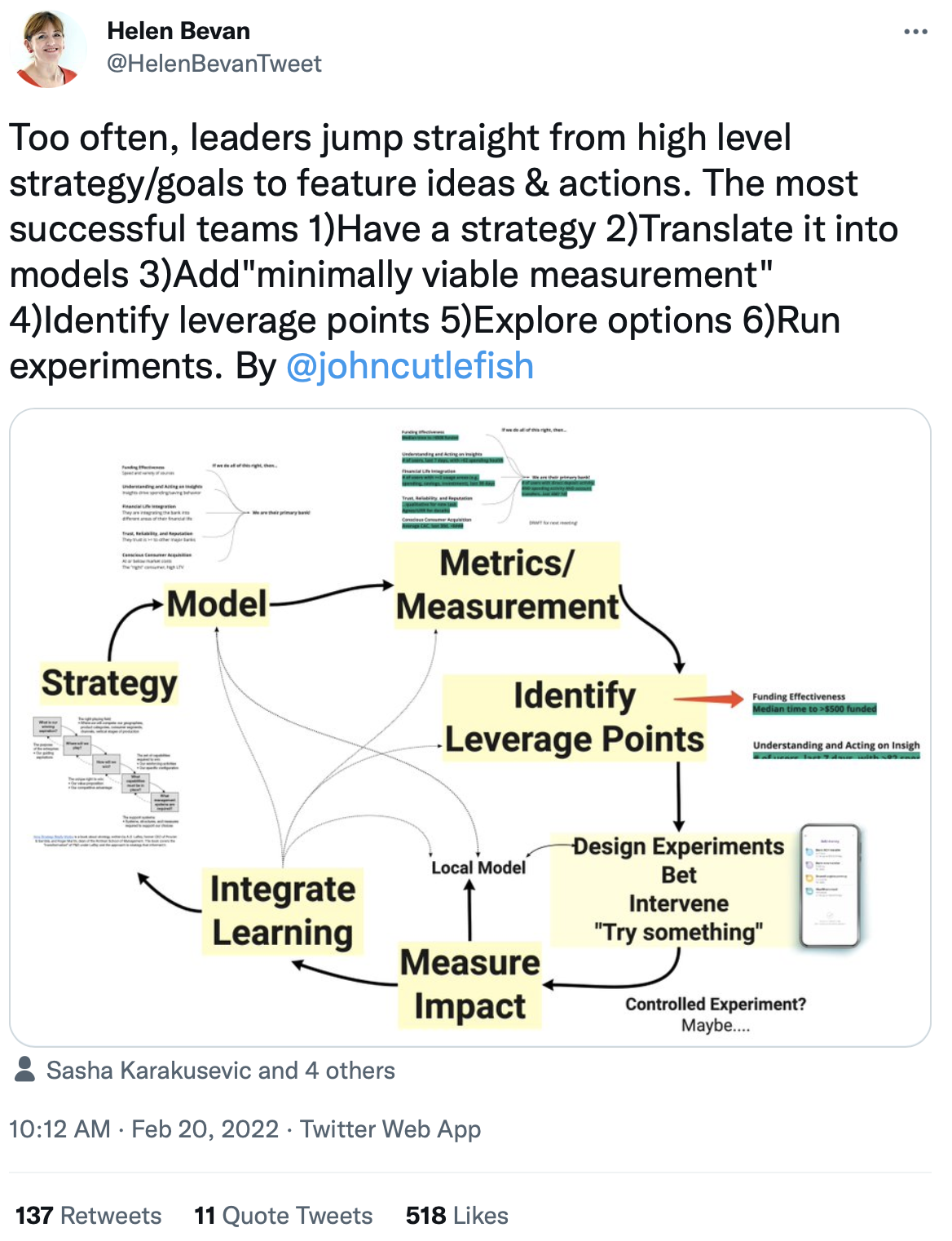Image resolution: width=952 pixels, height=1241 pixels.
Task: View the 137 Retweets list
Action: [88, 1215]
